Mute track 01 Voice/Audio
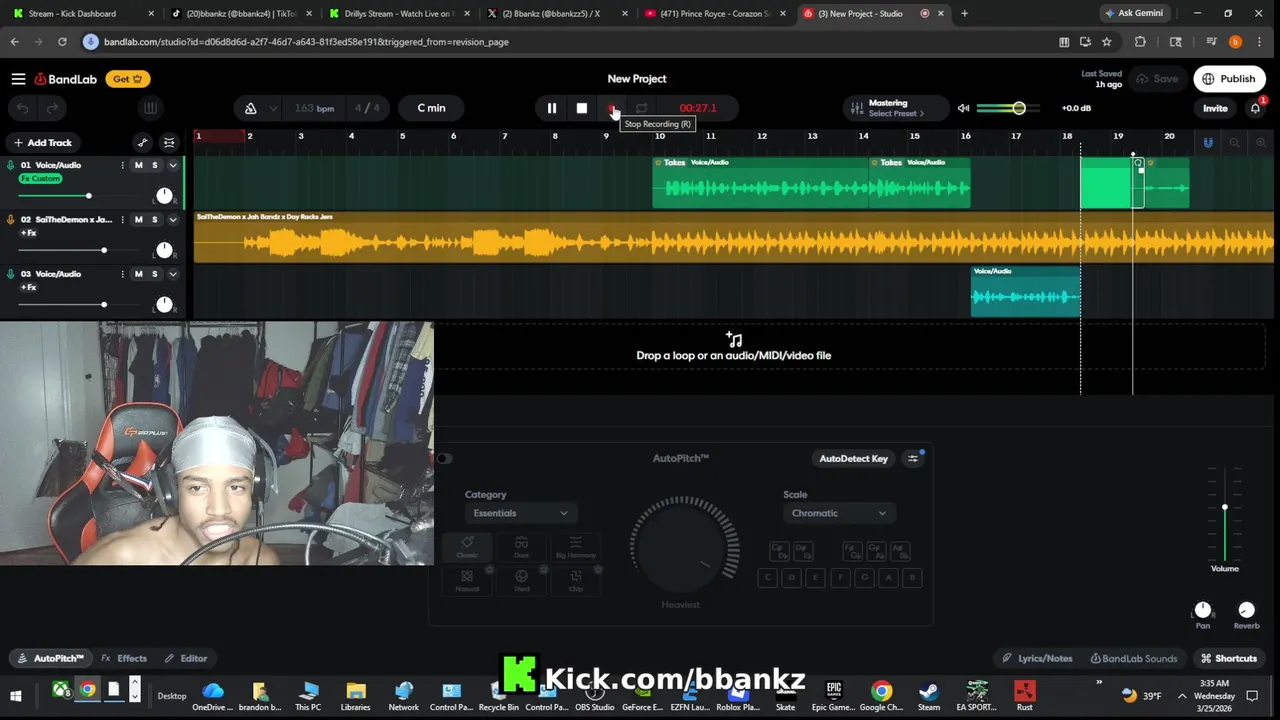This screenshot has height=720, width=1280. click(x=139, y=165)
